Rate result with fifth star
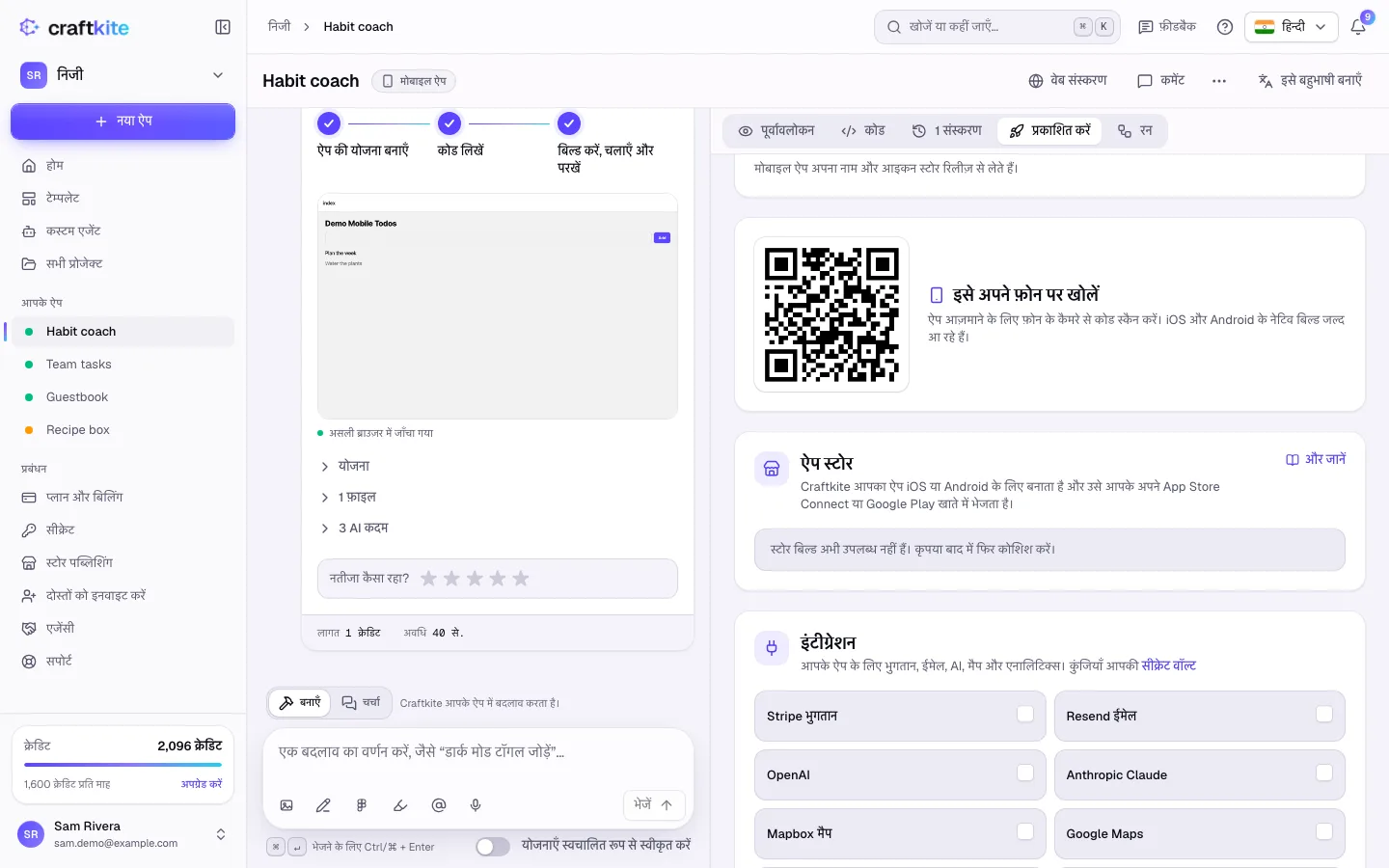 click(x=521, y=579)
